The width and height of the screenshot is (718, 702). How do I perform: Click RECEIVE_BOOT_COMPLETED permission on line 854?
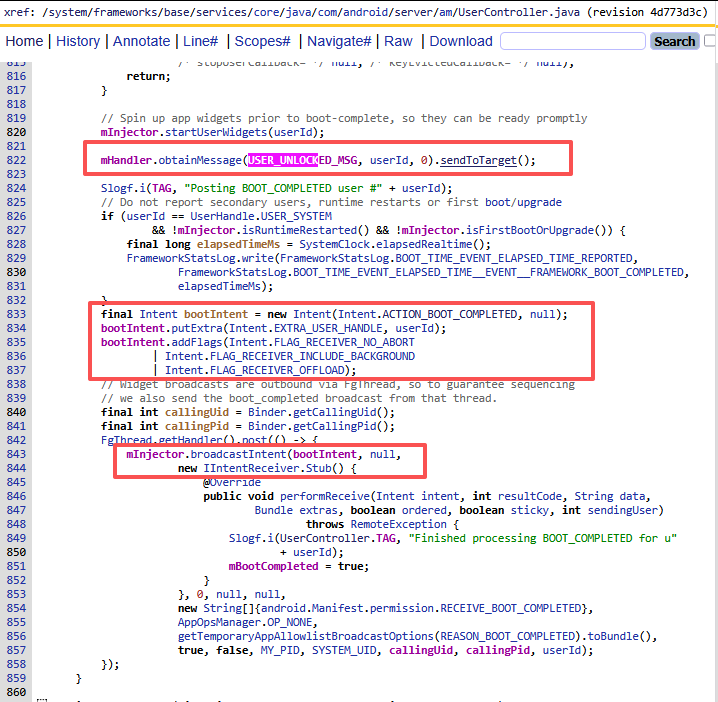click(x=511, y=608)
